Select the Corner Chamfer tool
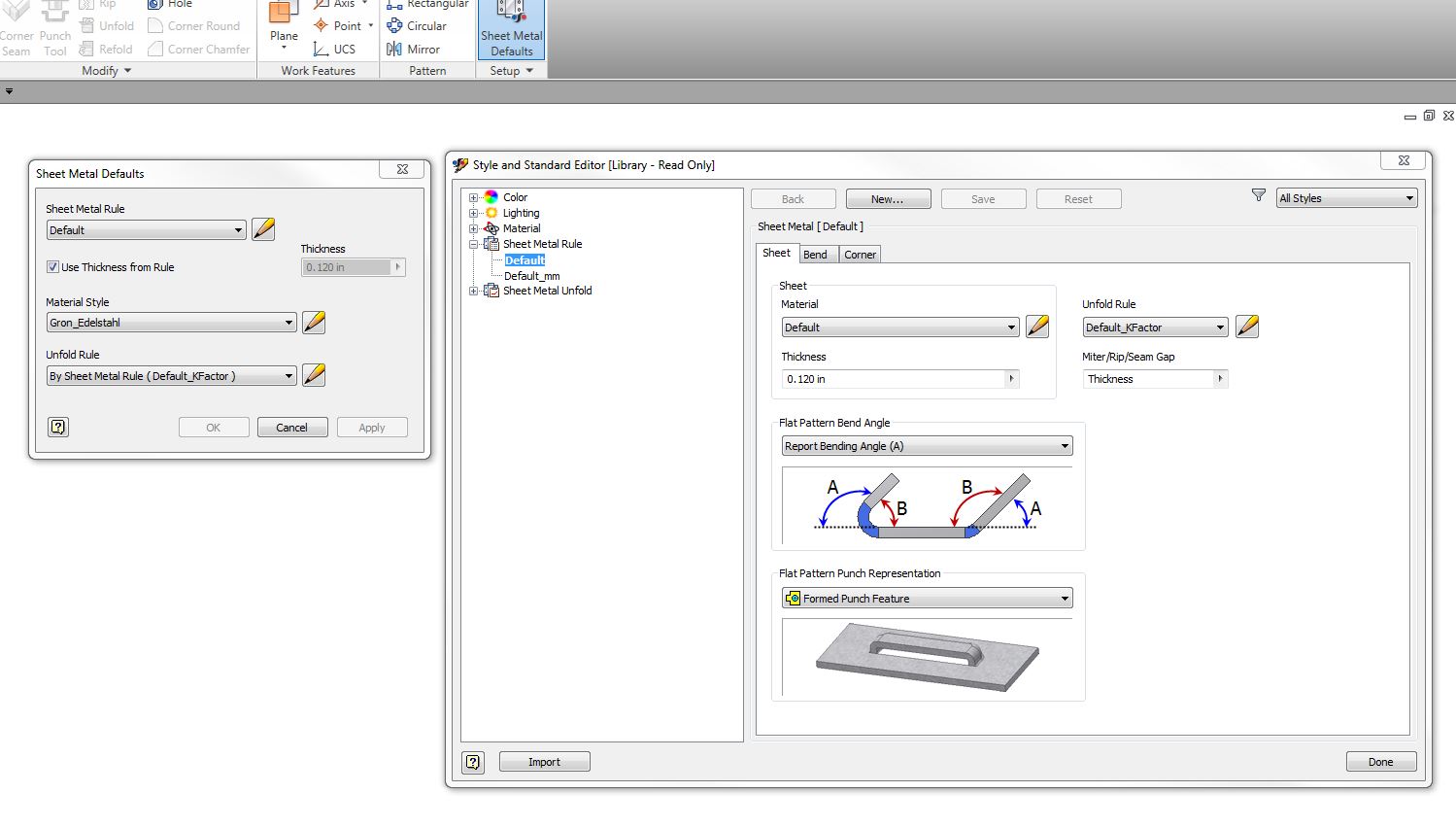The height and width of the screenshot is (827, 1456). coord(198,49)
